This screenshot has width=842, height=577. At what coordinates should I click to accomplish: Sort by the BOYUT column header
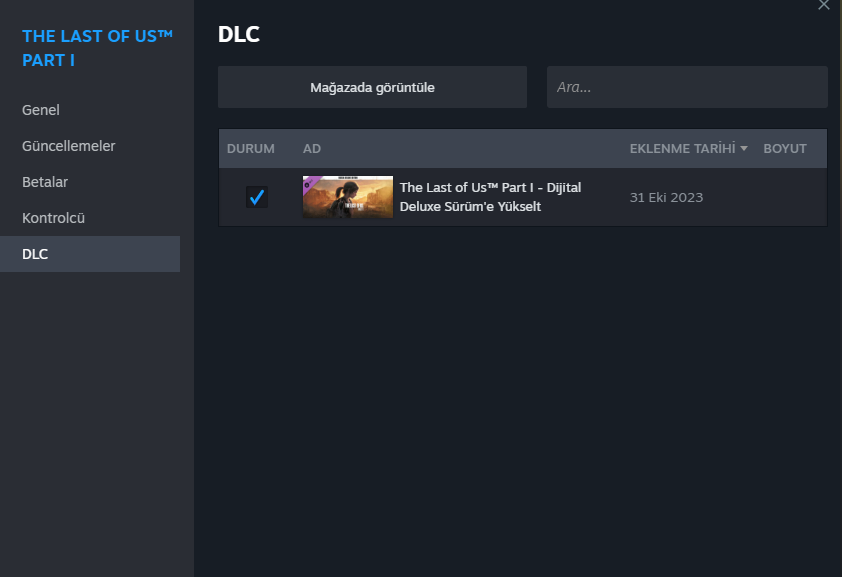pyautogui.click(x=785, y=149)
